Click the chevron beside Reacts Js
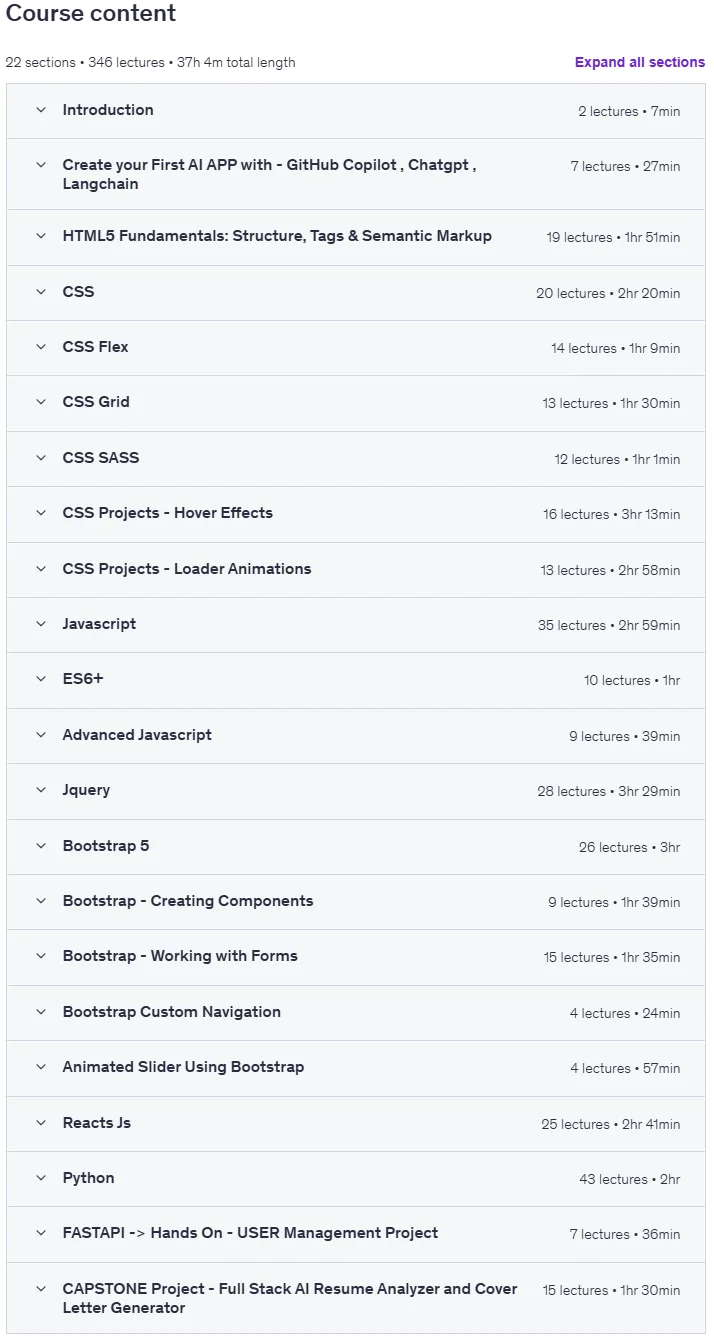This screenshot has height=1341, width=714. pyautogui.click(x=41, y=1123)
